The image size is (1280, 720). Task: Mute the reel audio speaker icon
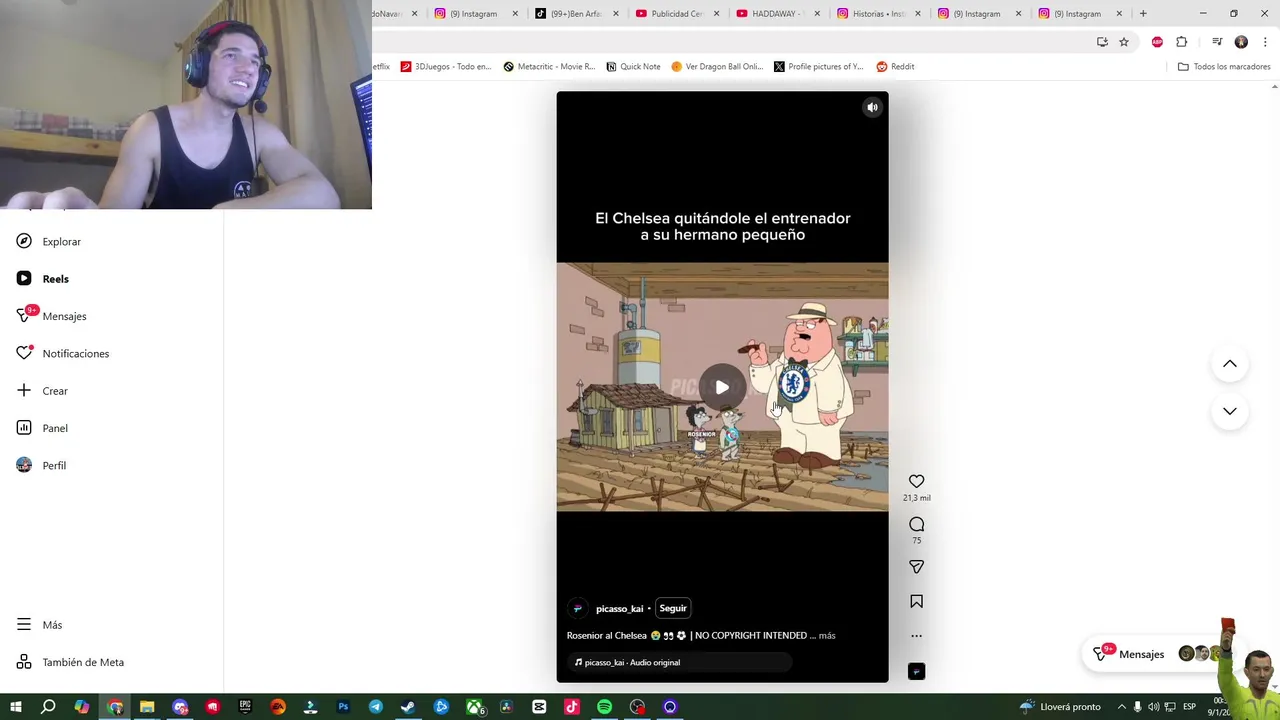pos(872,107)
